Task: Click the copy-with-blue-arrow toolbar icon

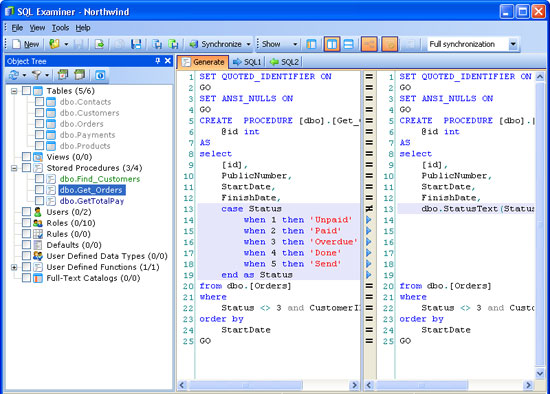Action: (x=157, y=44)
